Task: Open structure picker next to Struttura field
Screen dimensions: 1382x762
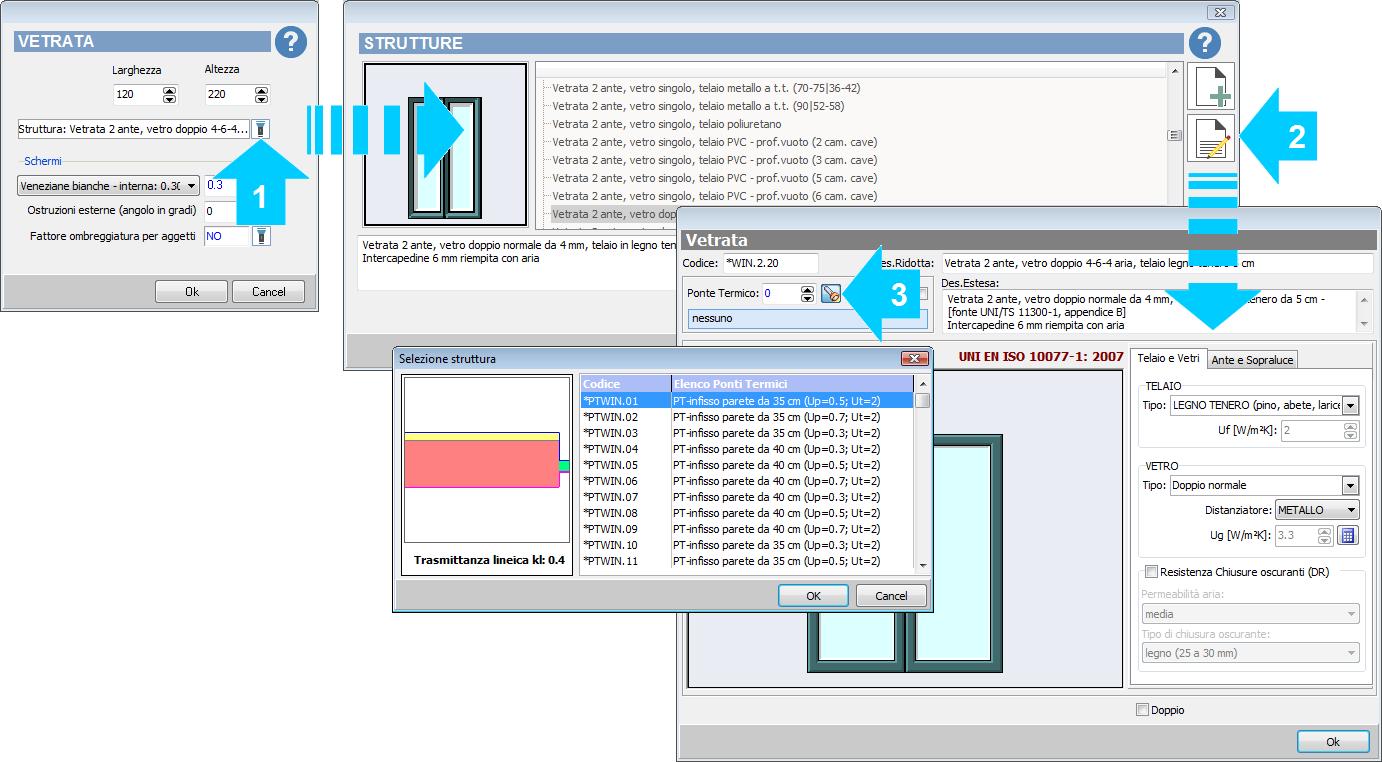Action: pyautogui.click(x=260, y=129)
